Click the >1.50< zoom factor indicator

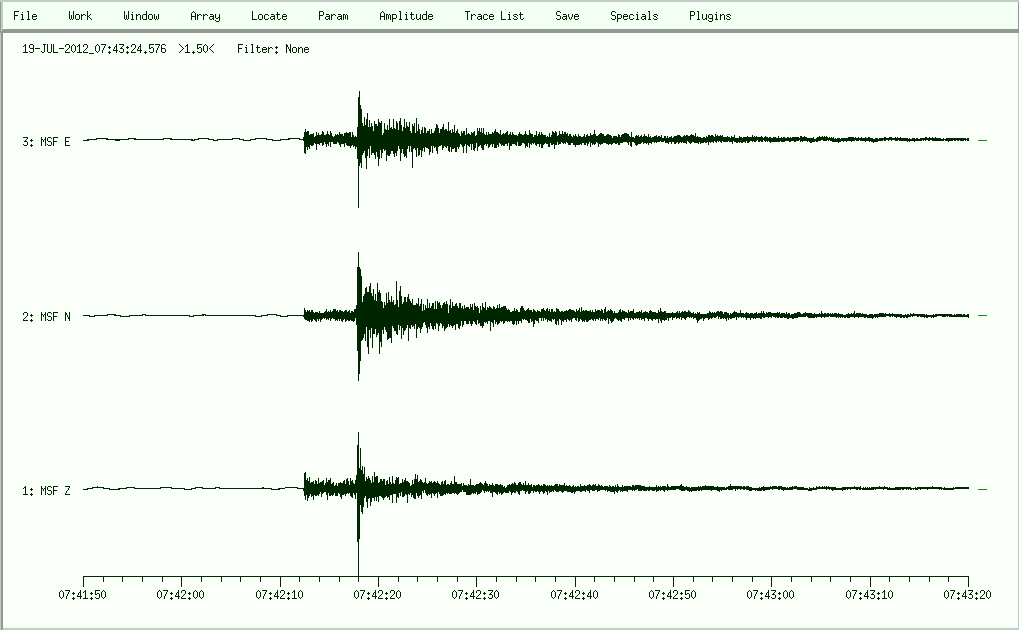point(196,49)
